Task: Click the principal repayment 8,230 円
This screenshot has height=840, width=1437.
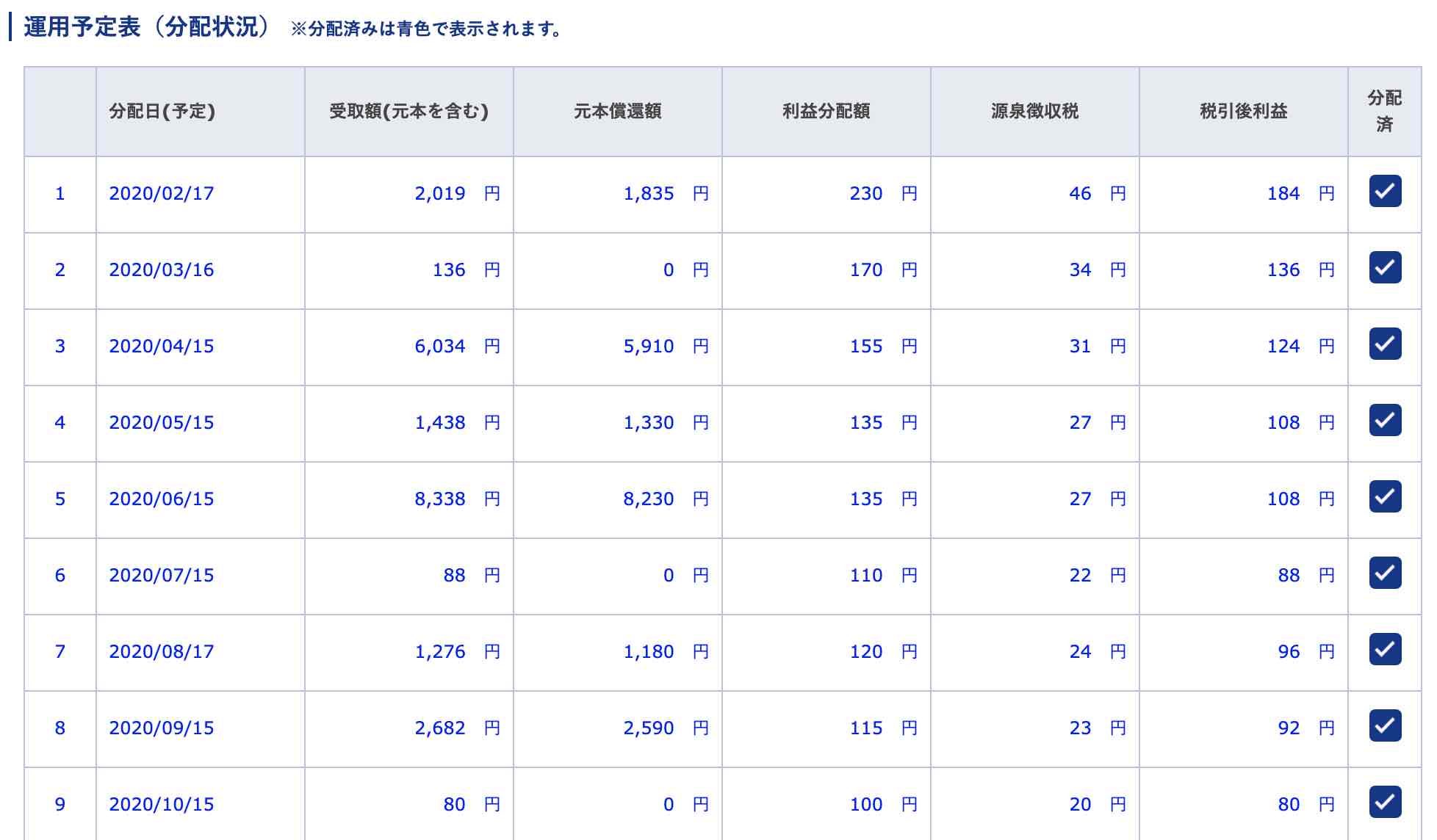Action: point(666,499)
